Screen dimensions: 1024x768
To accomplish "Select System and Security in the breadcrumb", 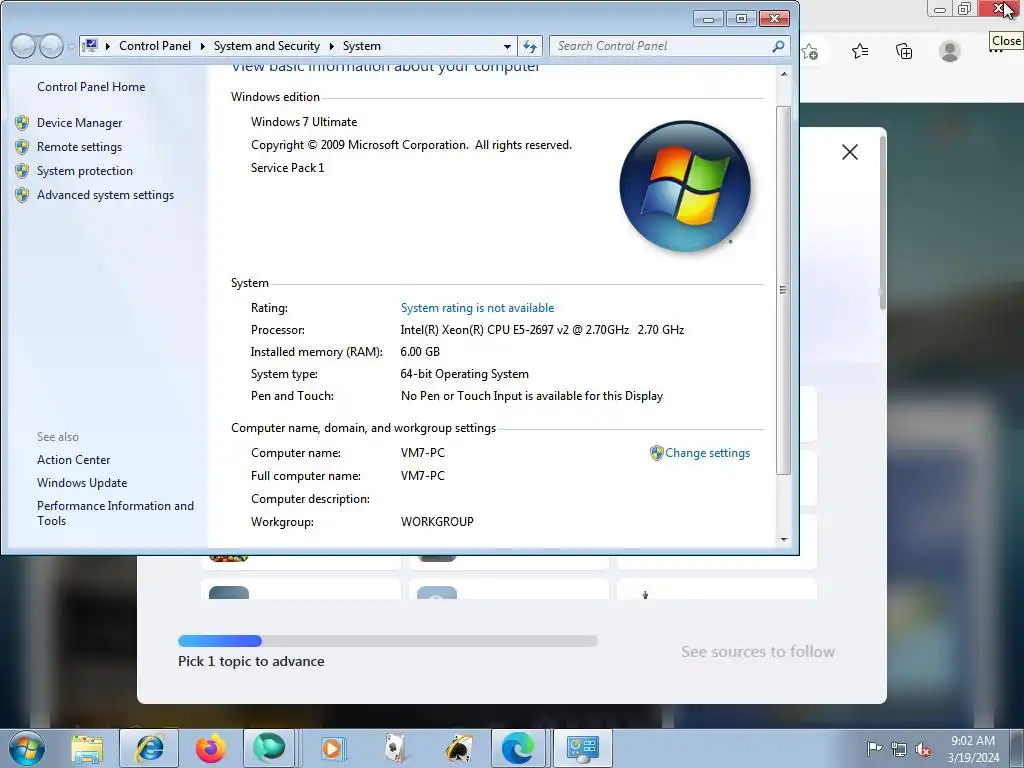I will click(266, 46).
